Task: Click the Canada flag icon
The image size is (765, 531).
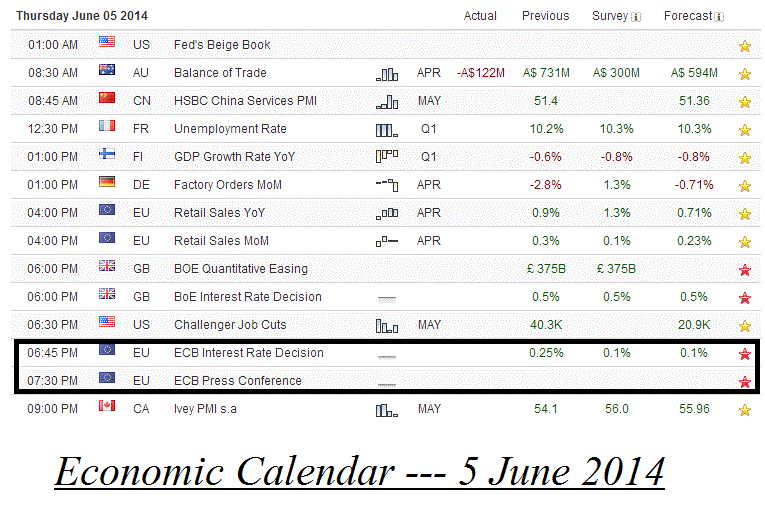Action: point(107,409)
